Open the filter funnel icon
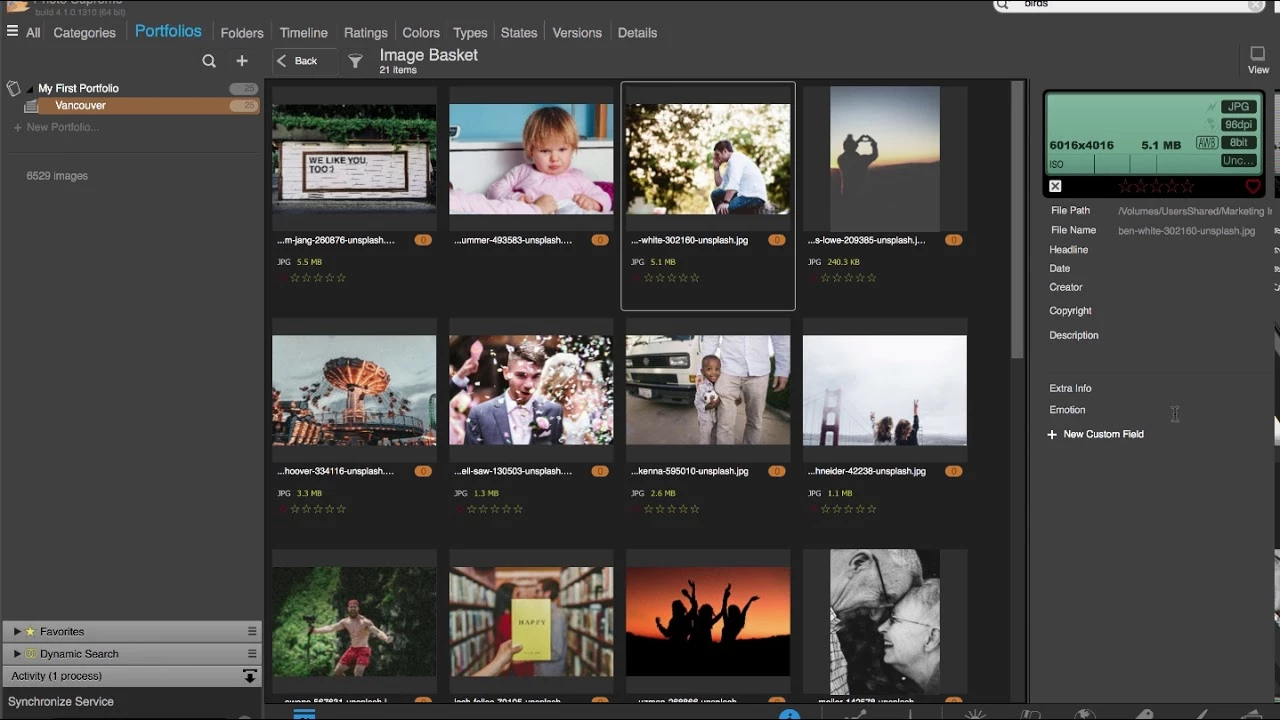The image size is (1280, 720). coord(355,61)
